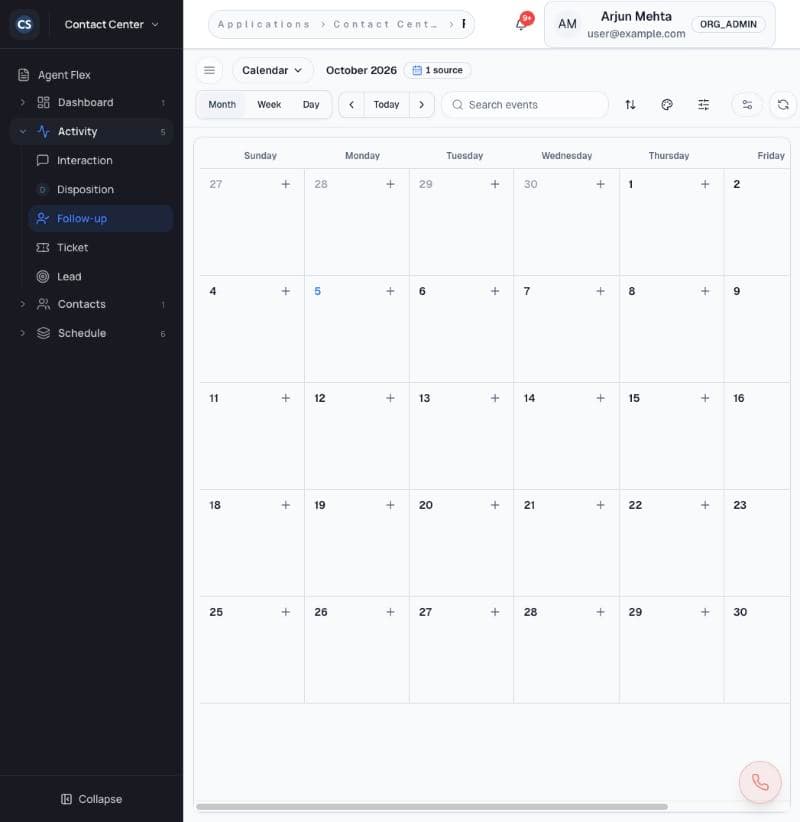Add event on Wednesday 21
Viewport: 800px width, 822px height.
pyautogui.click(x=600, y=505)
